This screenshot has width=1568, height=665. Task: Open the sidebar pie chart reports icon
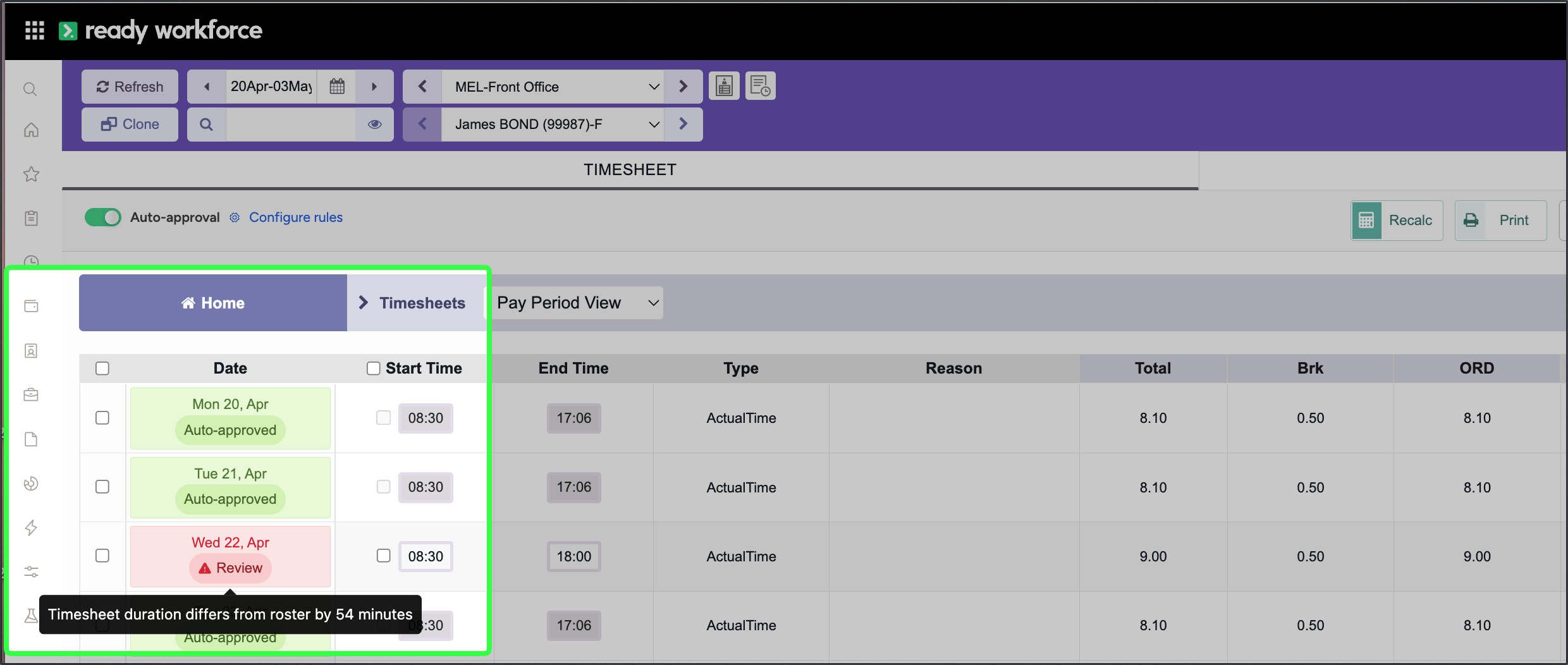[31, 484]
